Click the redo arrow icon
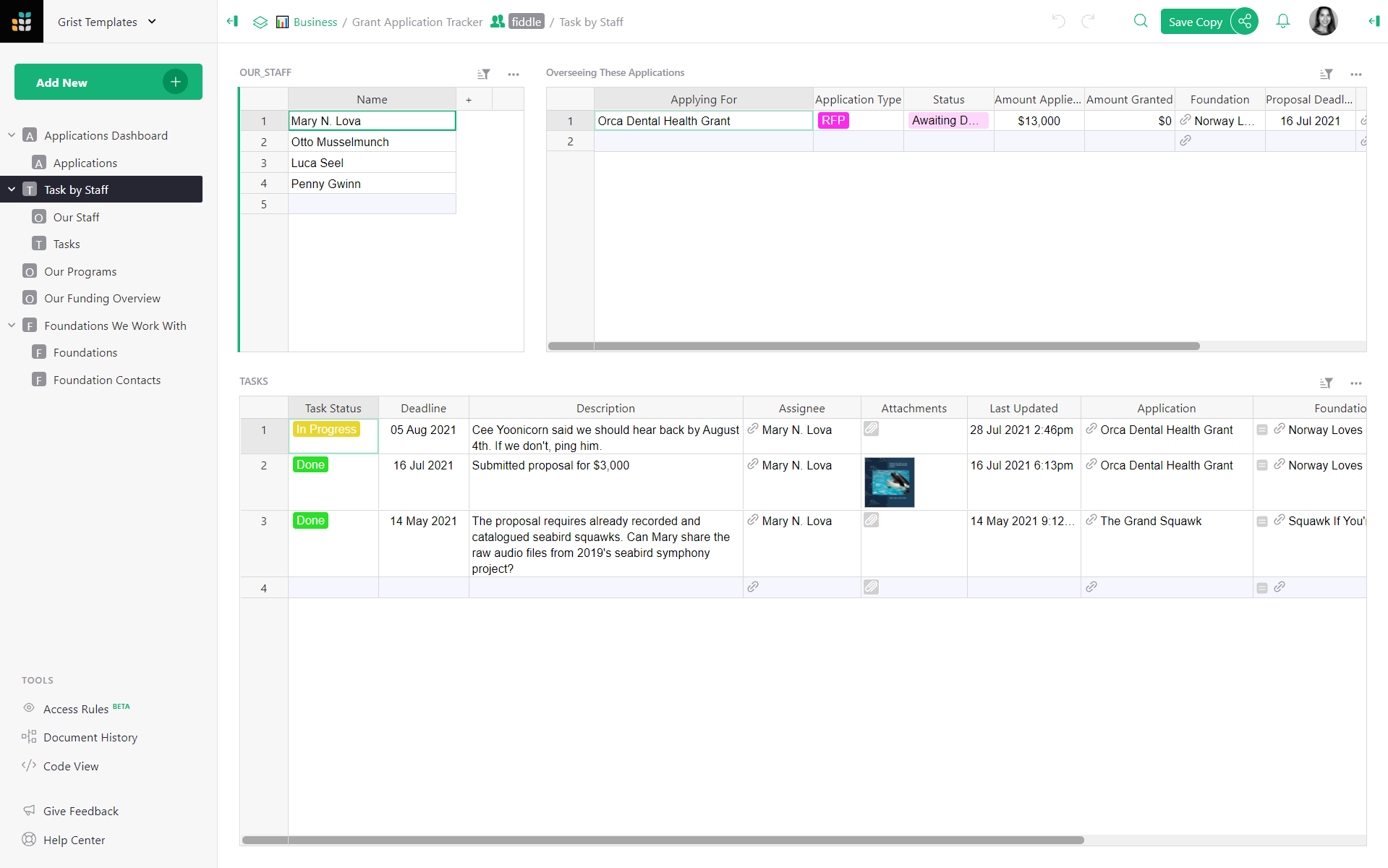Viewport: 1388px width, 868px height. point(1087,22)
